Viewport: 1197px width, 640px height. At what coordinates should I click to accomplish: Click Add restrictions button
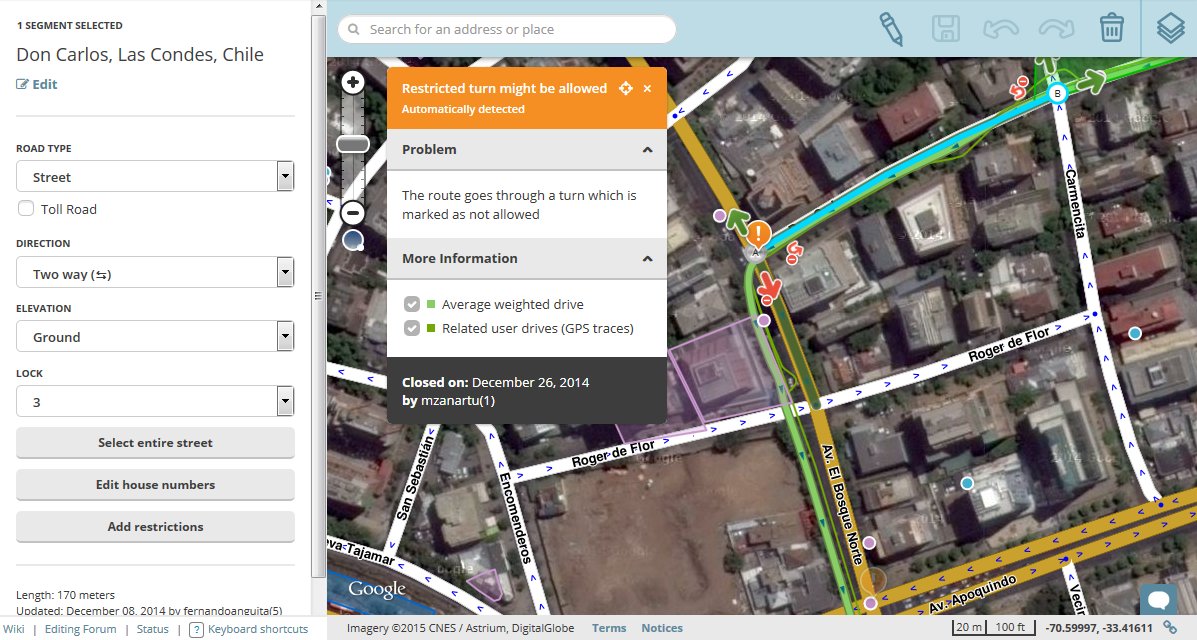155,527
